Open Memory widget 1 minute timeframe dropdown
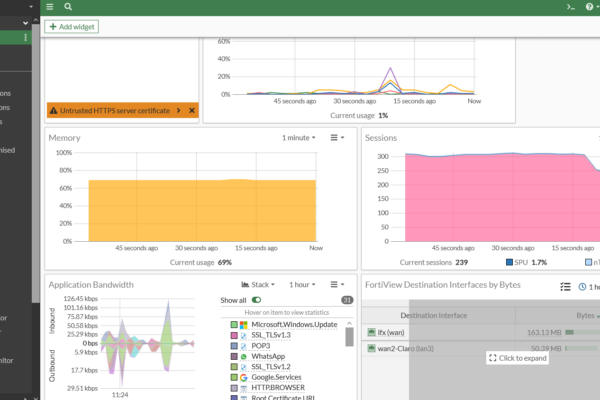The height and width of the screenshot is (400, 600). click(x=299, y=137)
